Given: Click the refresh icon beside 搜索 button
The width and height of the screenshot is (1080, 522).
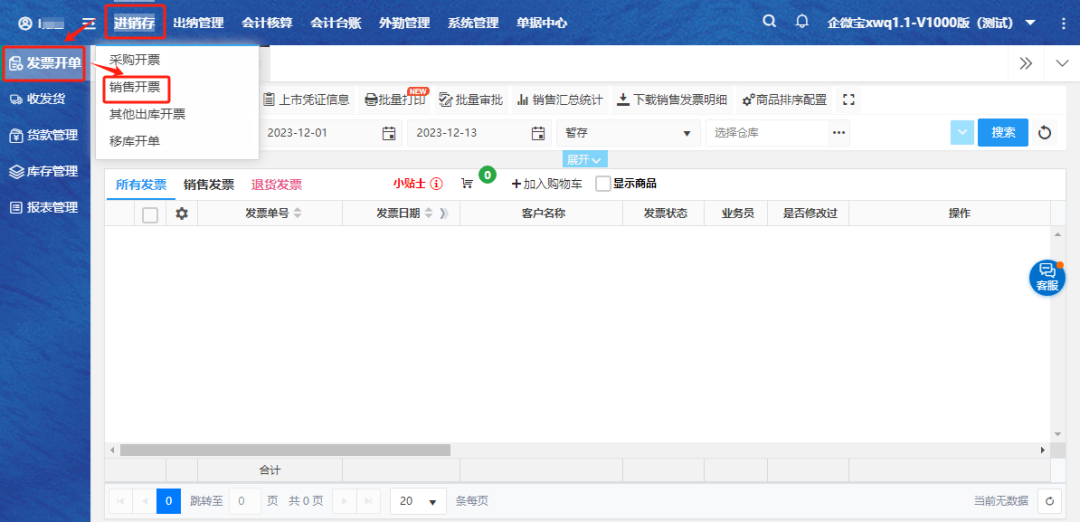Looking at the screenshot, I should point(1045,132).
